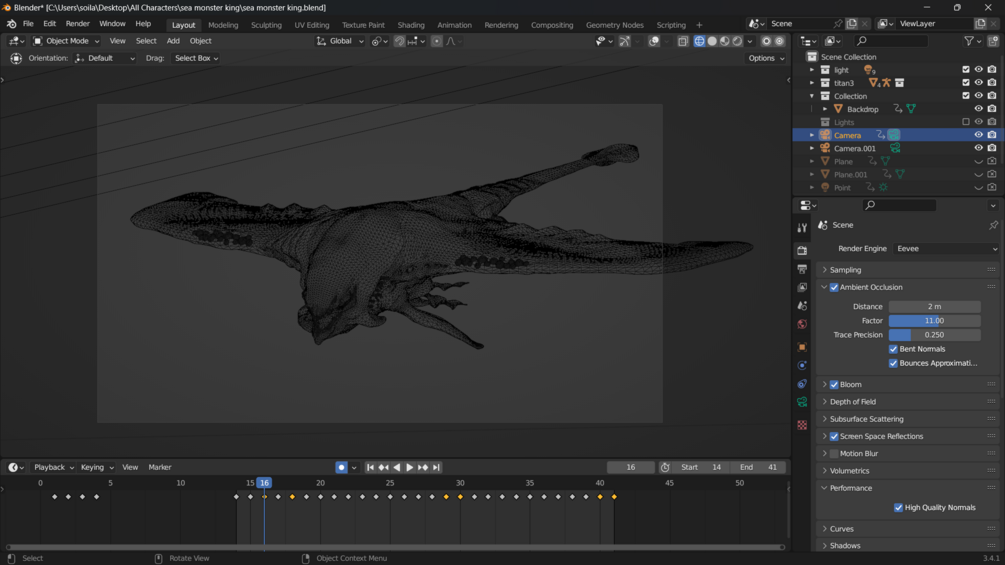Open the World properties tab icon

pos(802,324)
